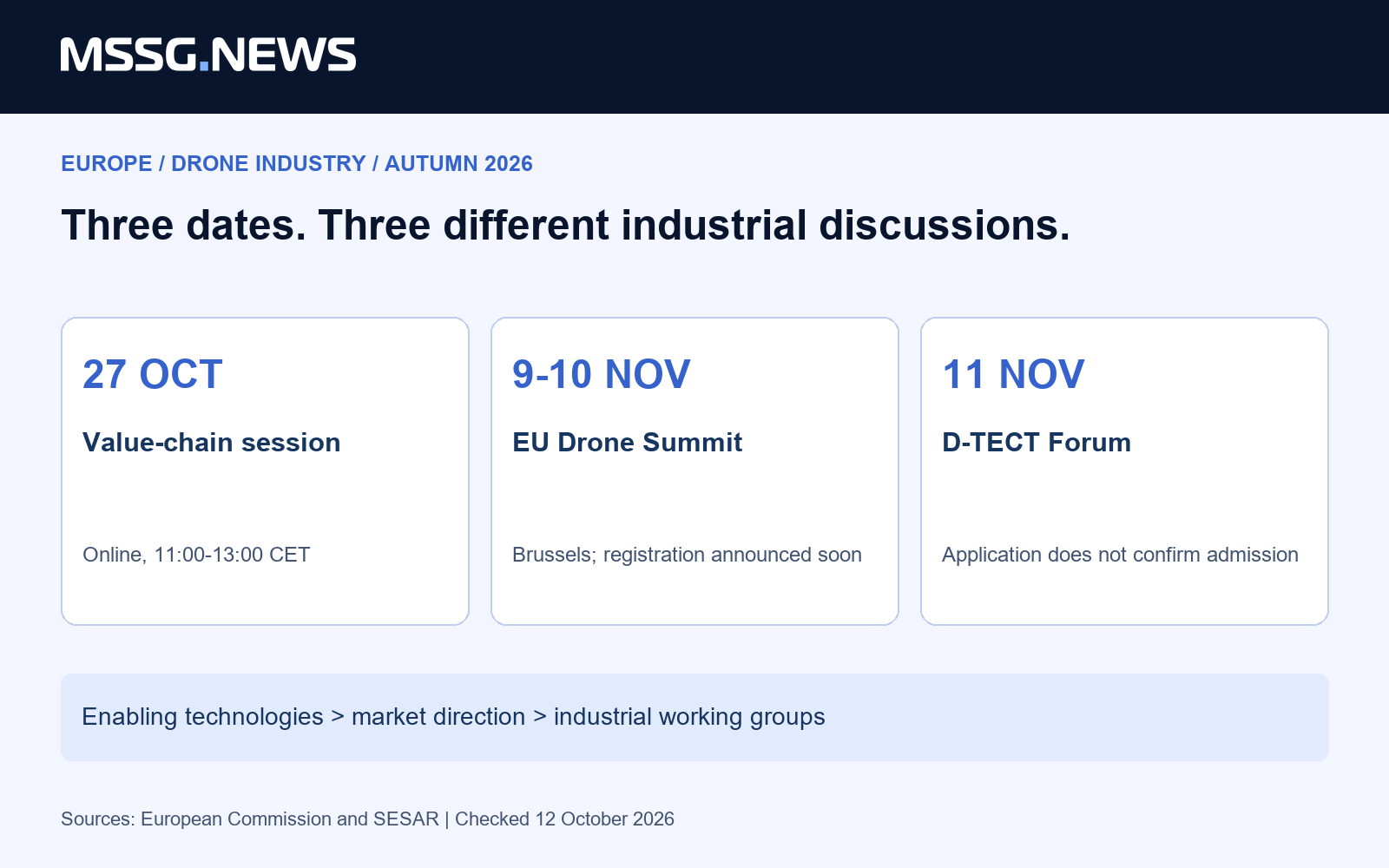Click the headline "Three dates. Three different industrial discussions."
Screen dimensions: 1389x868
[565, 225]
